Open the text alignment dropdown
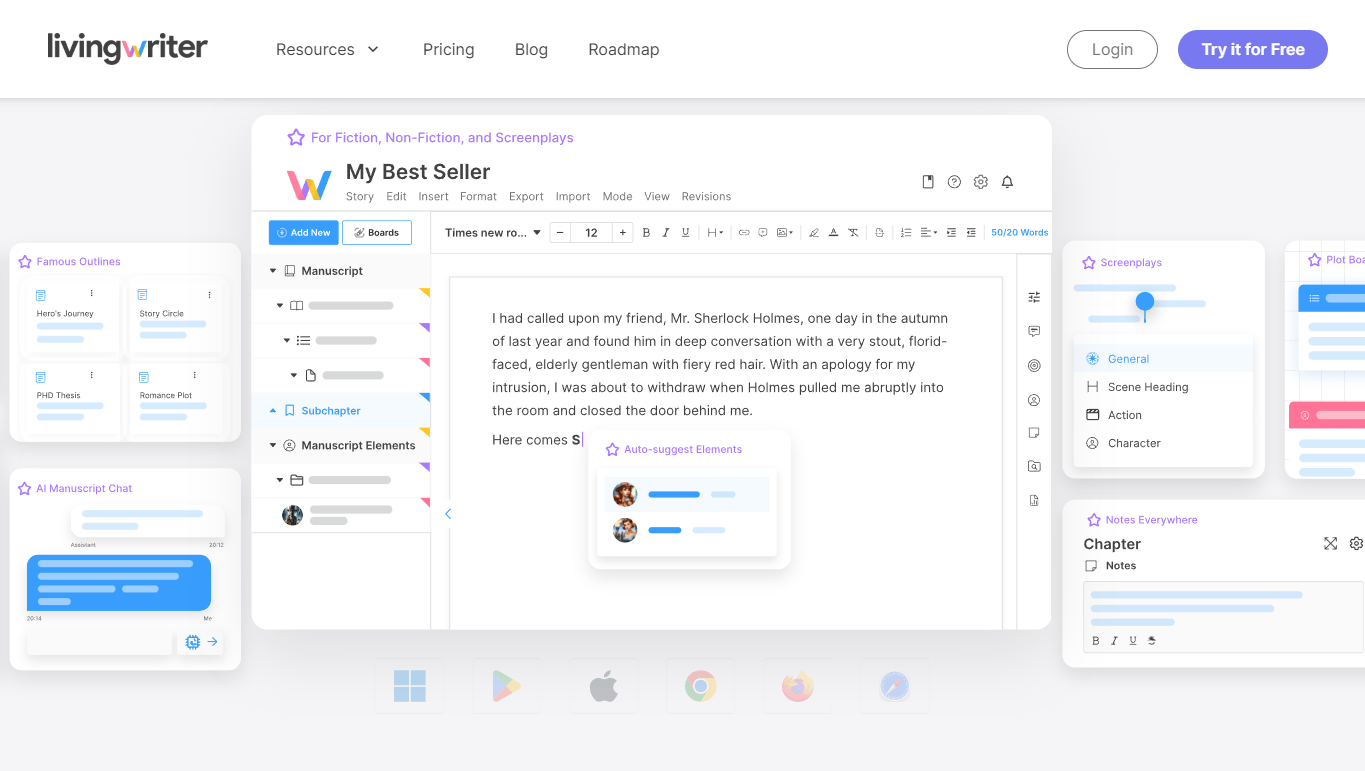This screenshot has height=771, width=1365. click(x=929, y=232)
